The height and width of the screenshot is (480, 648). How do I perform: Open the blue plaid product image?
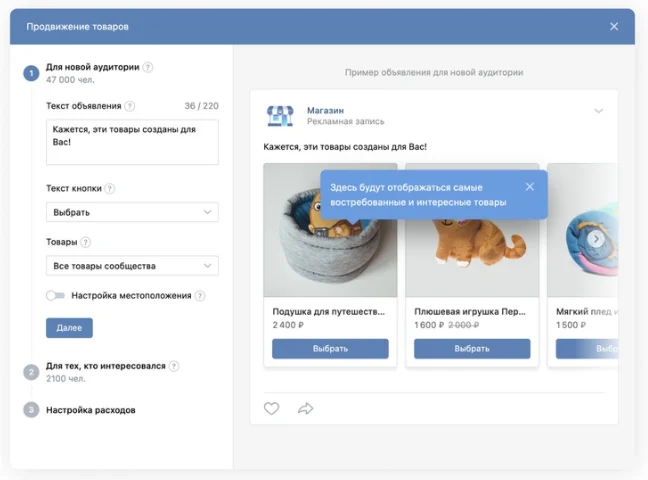point(583,230)
